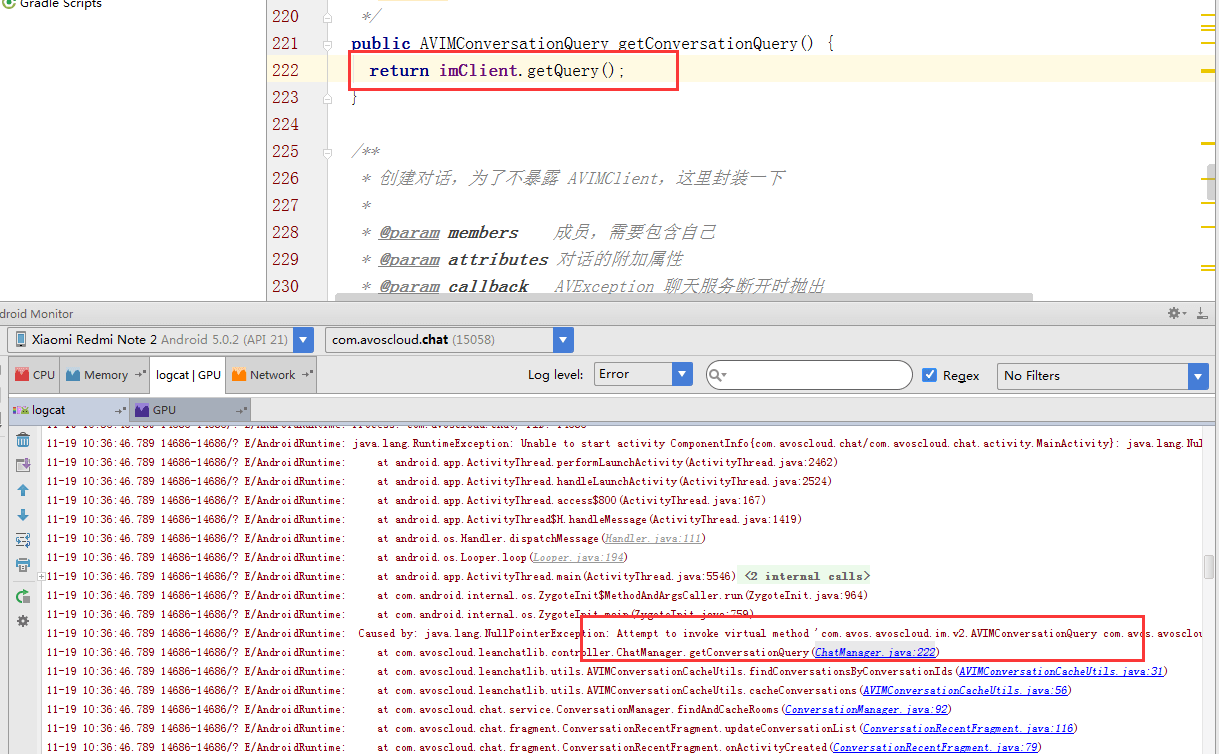Click the imClient.getQuery() return statement
This screenshot has width=1219, height=754.
497,71
